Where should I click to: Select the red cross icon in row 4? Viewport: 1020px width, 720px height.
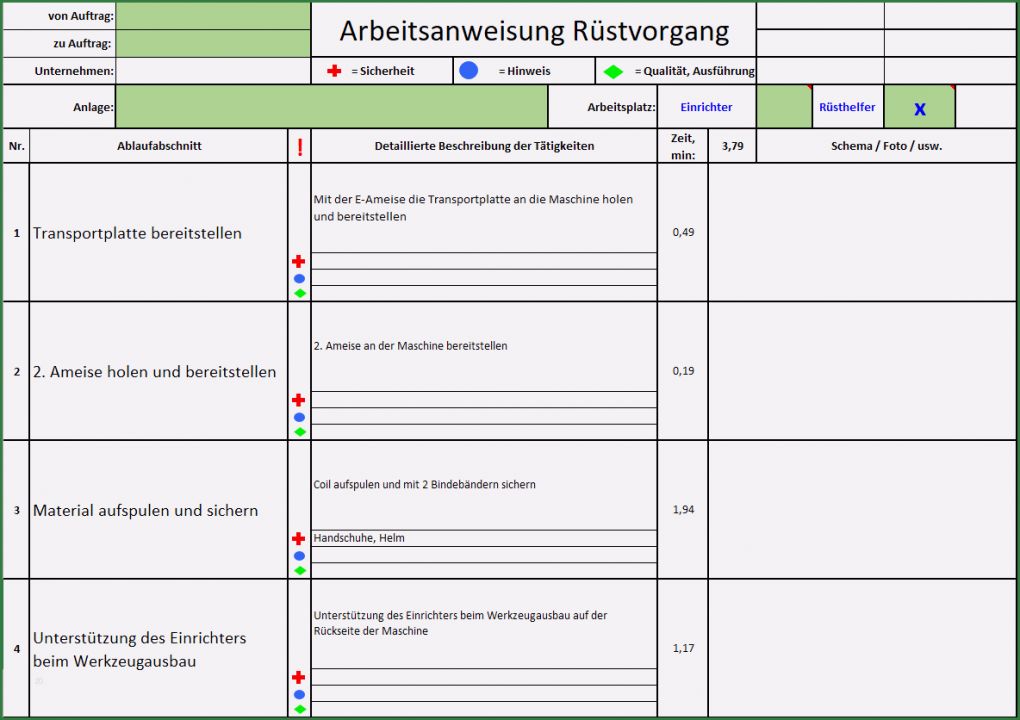[298, 677]
